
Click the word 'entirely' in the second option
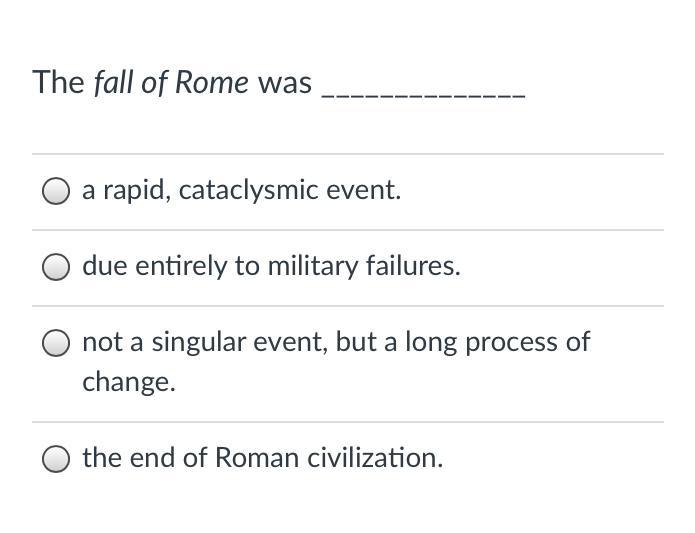pyautogui.click(x=180, y=266)
